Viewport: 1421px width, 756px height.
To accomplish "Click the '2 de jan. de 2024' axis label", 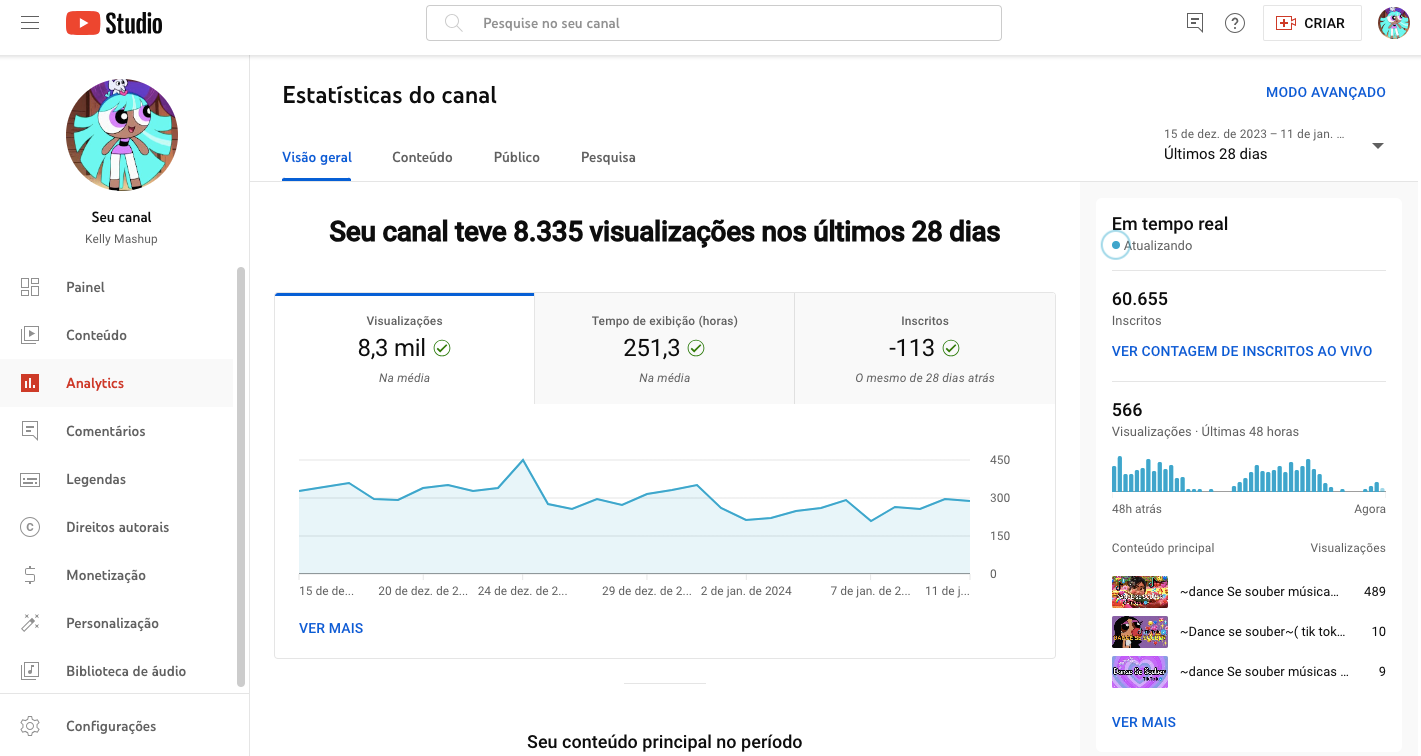I will 746,591.
